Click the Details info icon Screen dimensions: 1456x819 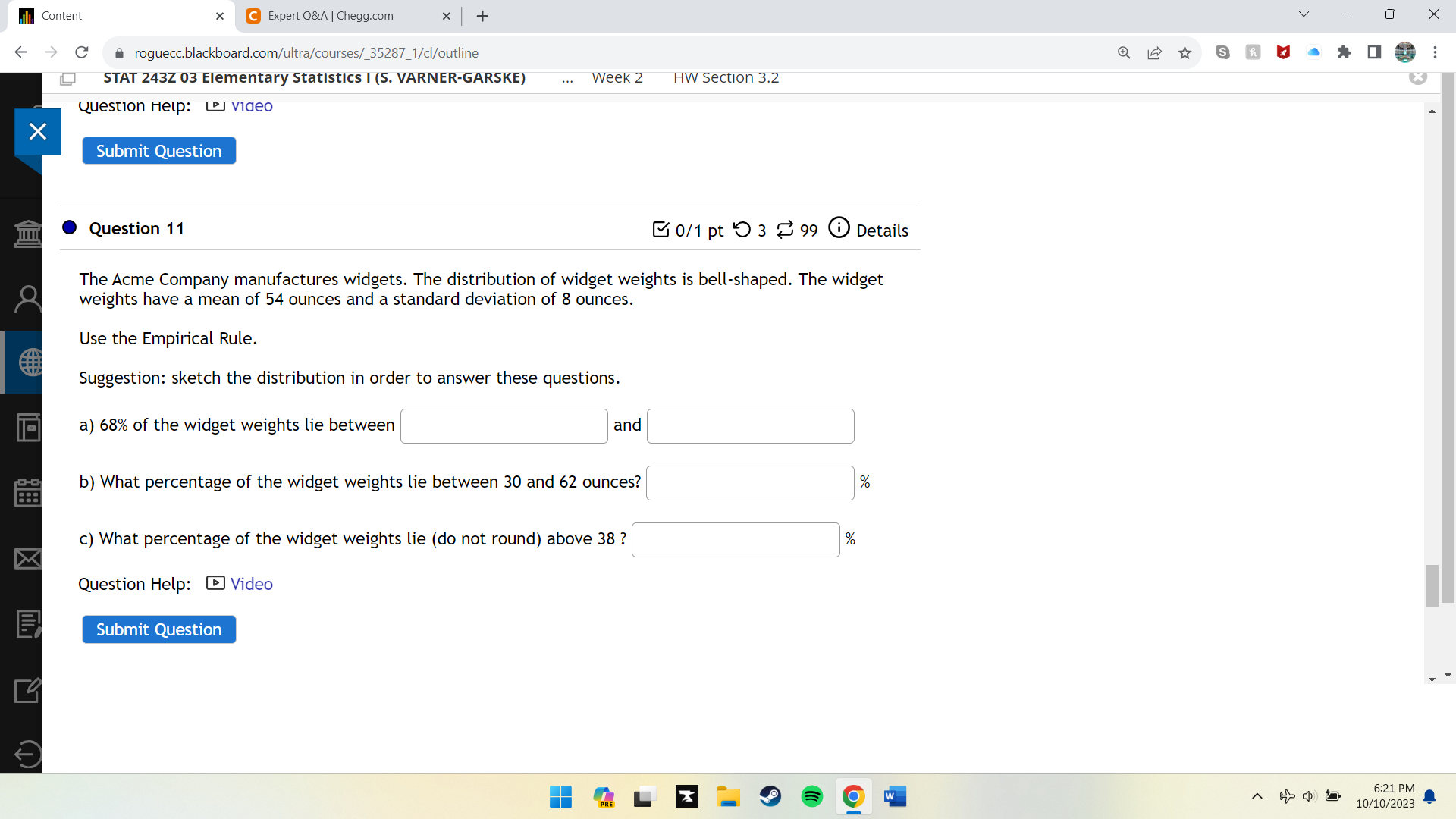tap(839, 227)
